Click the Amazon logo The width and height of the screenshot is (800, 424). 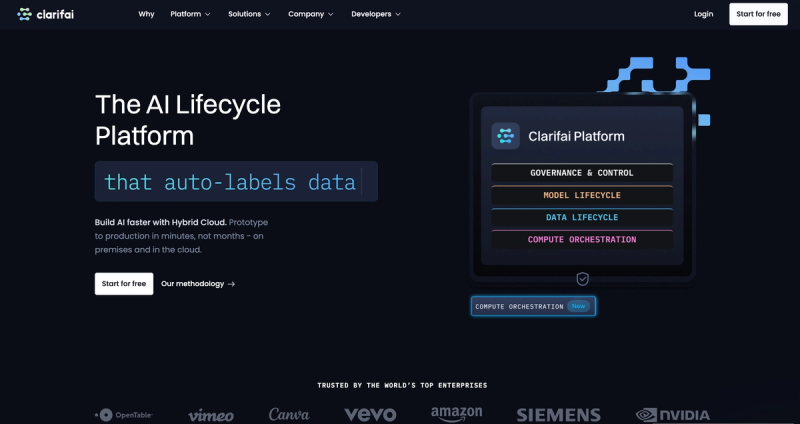pyautogui.click(x=456, y=414)
